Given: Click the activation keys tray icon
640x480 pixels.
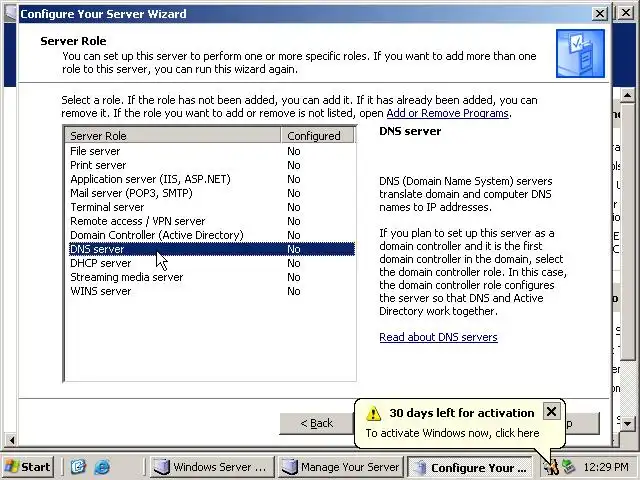Looking at the screenshot, I should coord(552,467).
